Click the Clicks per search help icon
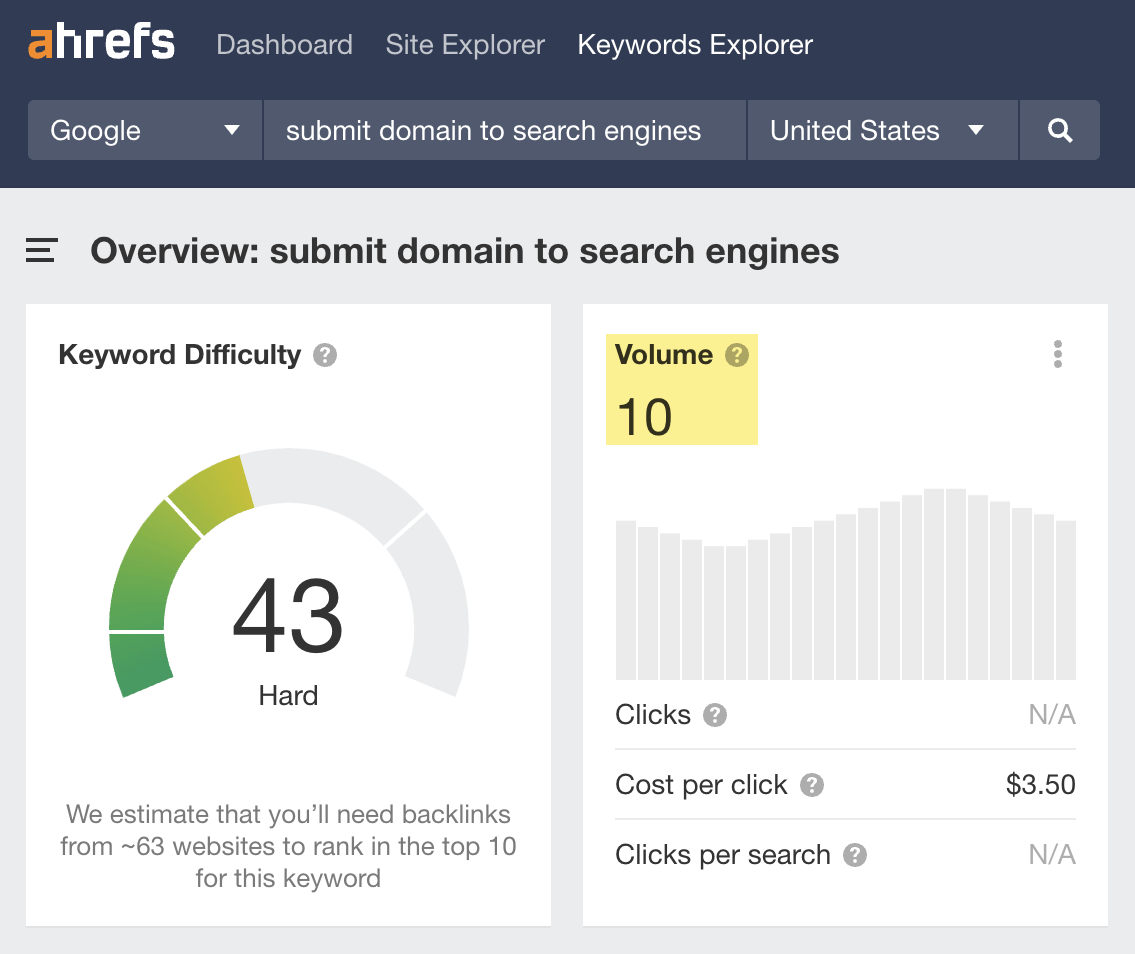This screenshot has width=1135, height=954. pos(854,856)
